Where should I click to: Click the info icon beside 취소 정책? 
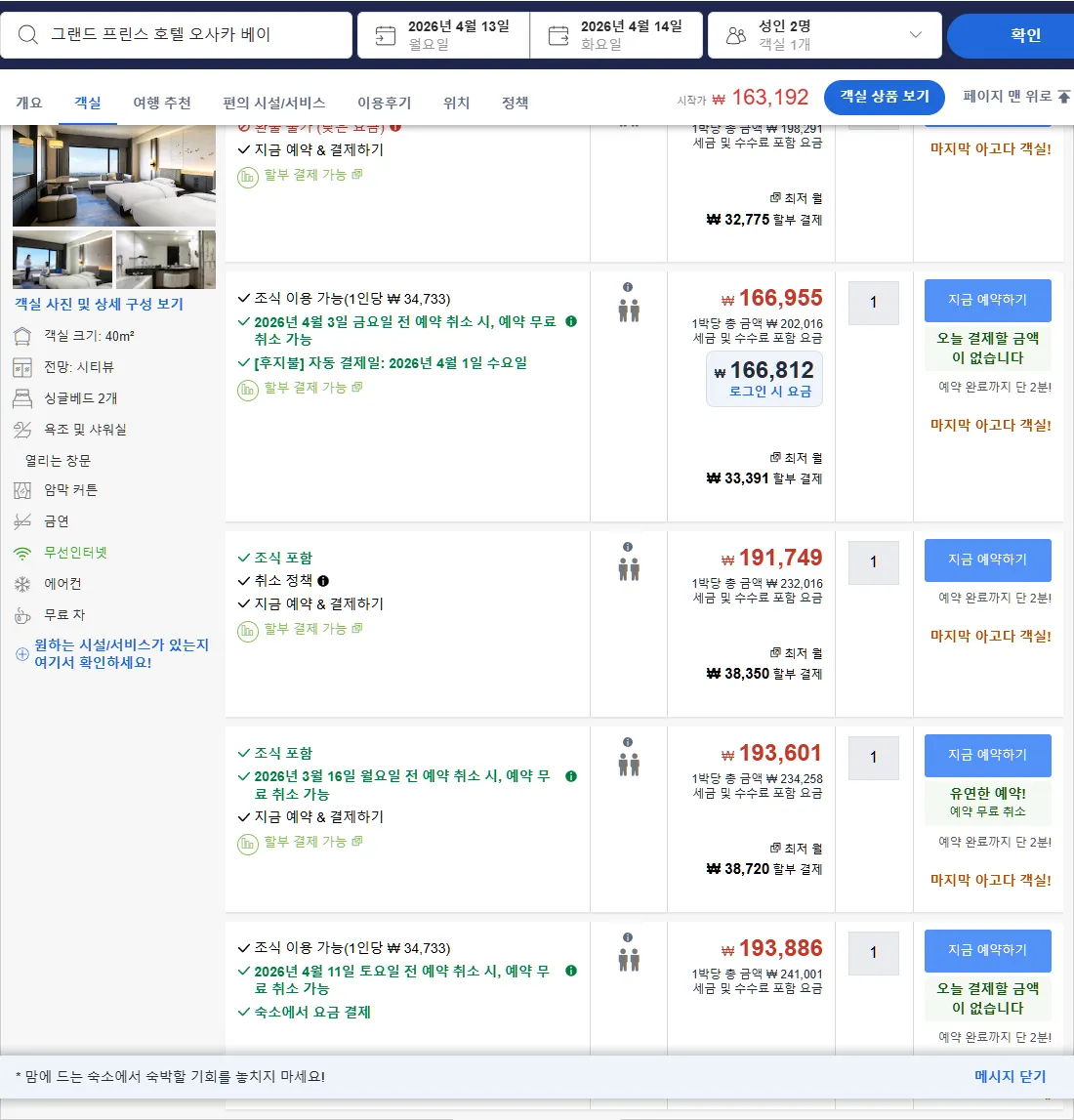click(323, 581)
